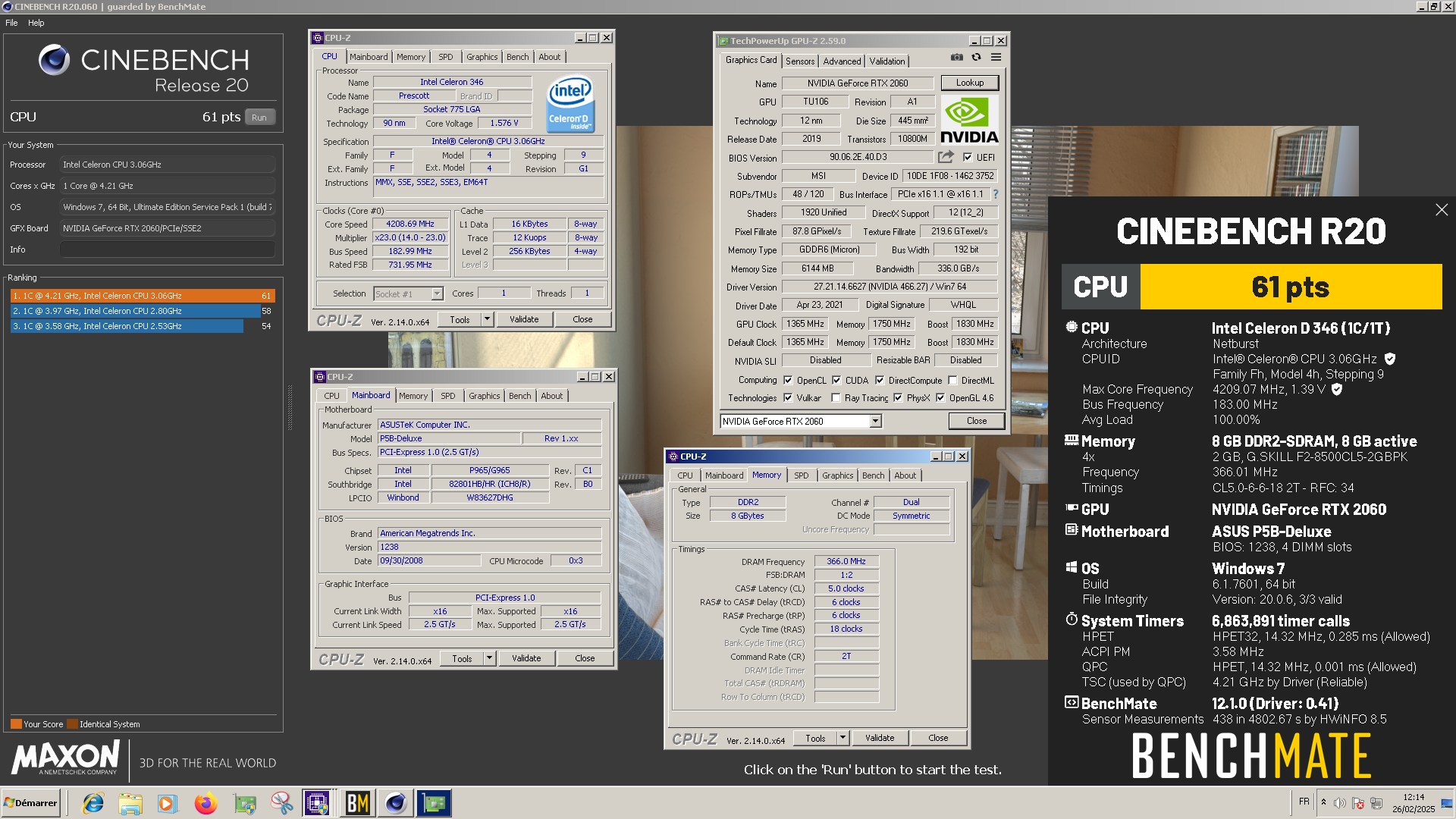Switch to Cinebench taskbar icon
This screenshot has height=819, width=1456.
(x=396, y=803)
